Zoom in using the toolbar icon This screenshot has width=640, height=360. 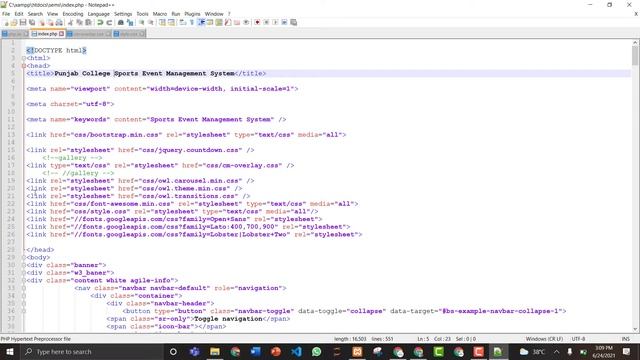[142, 22]
